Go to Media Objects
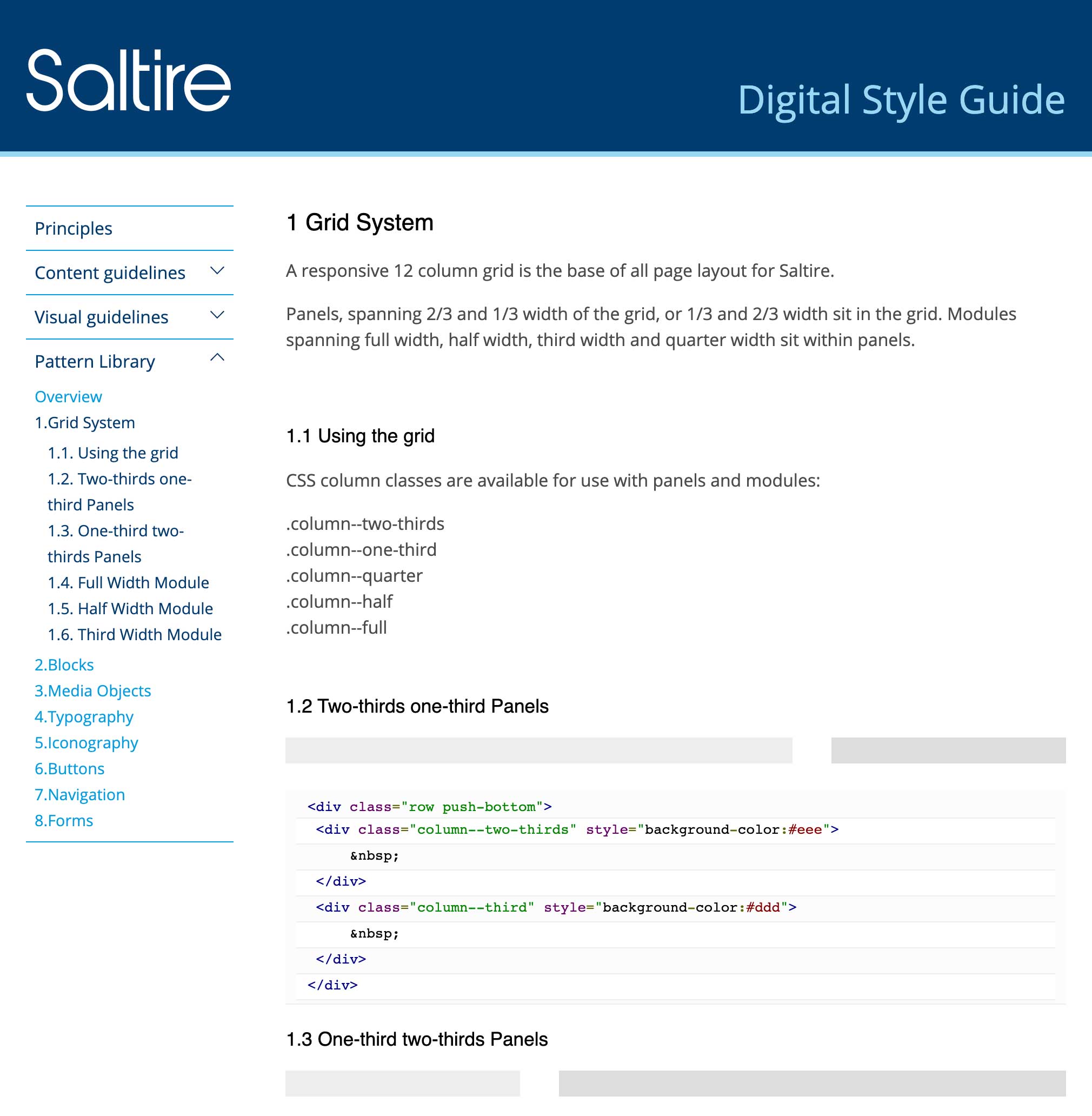Image resolution: width=1092 pixels, height=1116 pixels. [x=93, y=690]
